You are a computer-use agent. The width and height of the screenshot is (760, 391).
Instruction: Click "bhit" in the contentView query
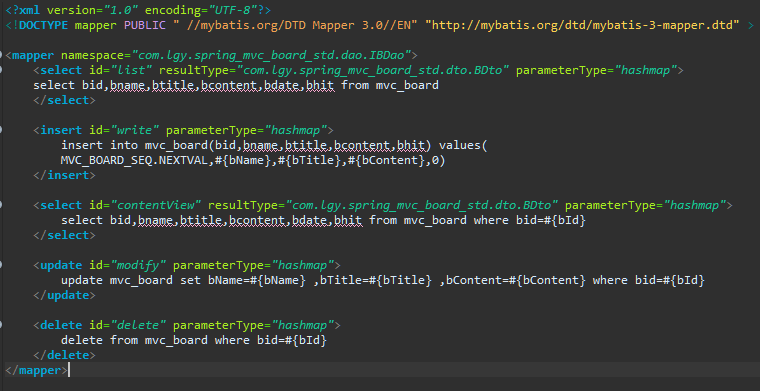348,220
